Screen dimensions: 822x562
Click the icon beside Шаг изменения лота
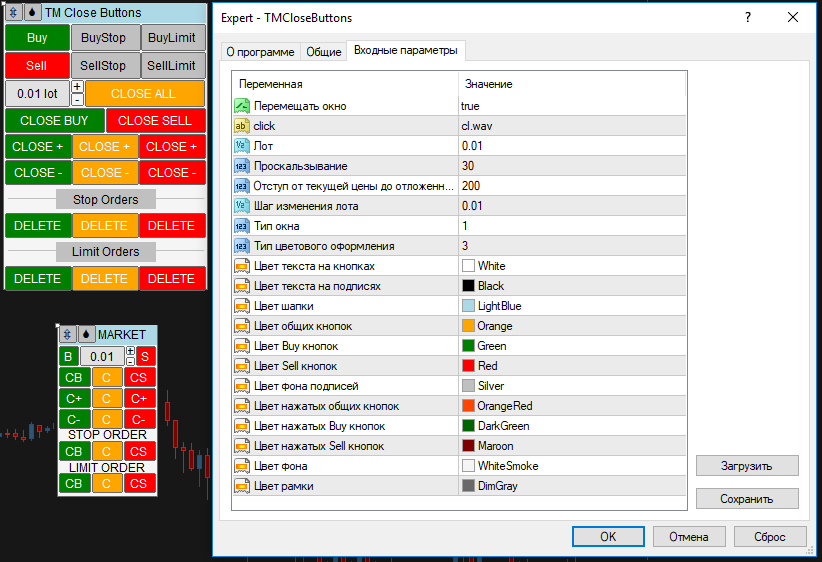[x=241, y=206]
